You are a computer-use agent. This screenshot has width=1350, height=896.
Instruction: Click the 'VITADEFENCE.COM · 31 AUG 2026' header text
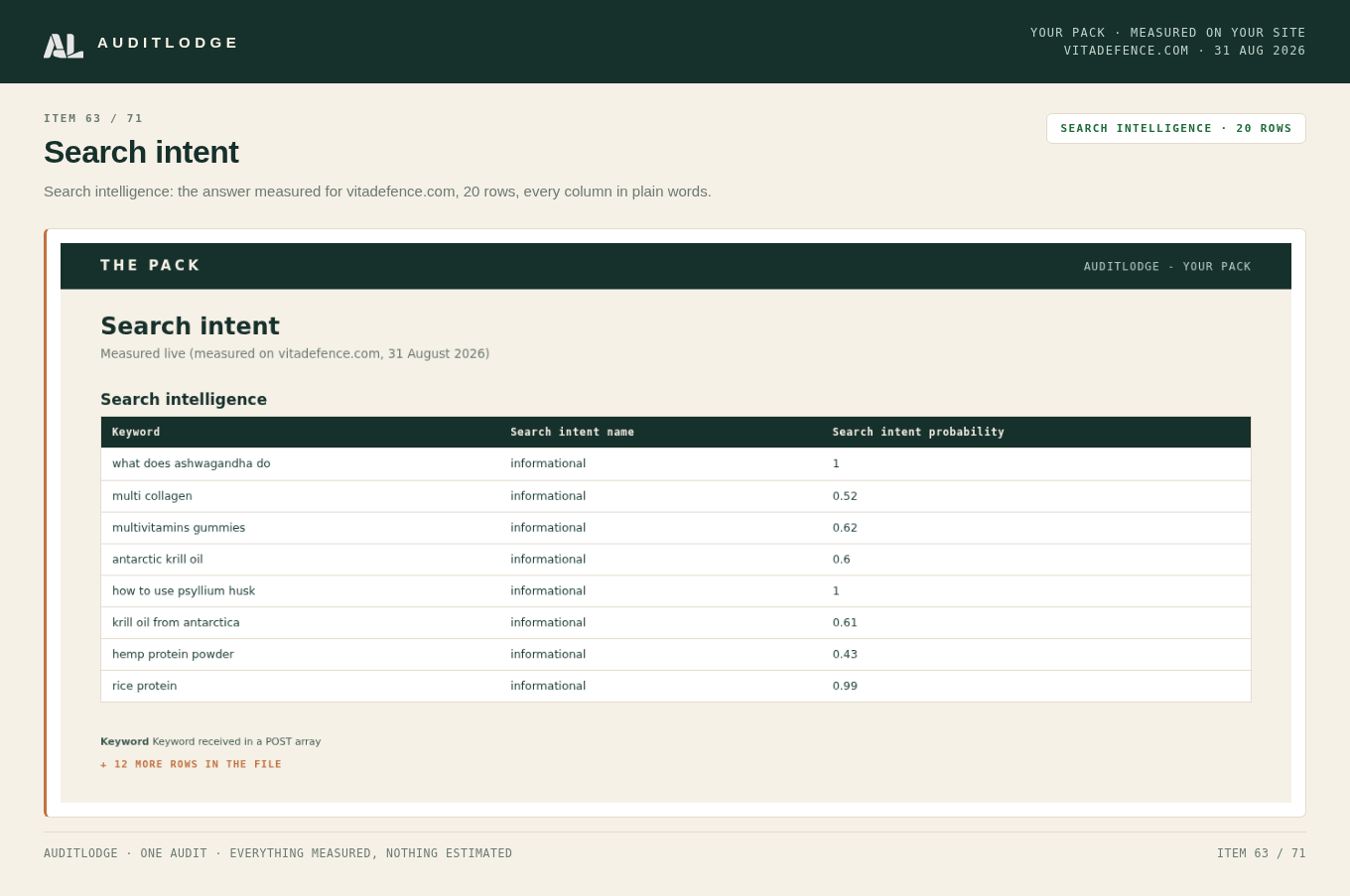pos(1185,51)
